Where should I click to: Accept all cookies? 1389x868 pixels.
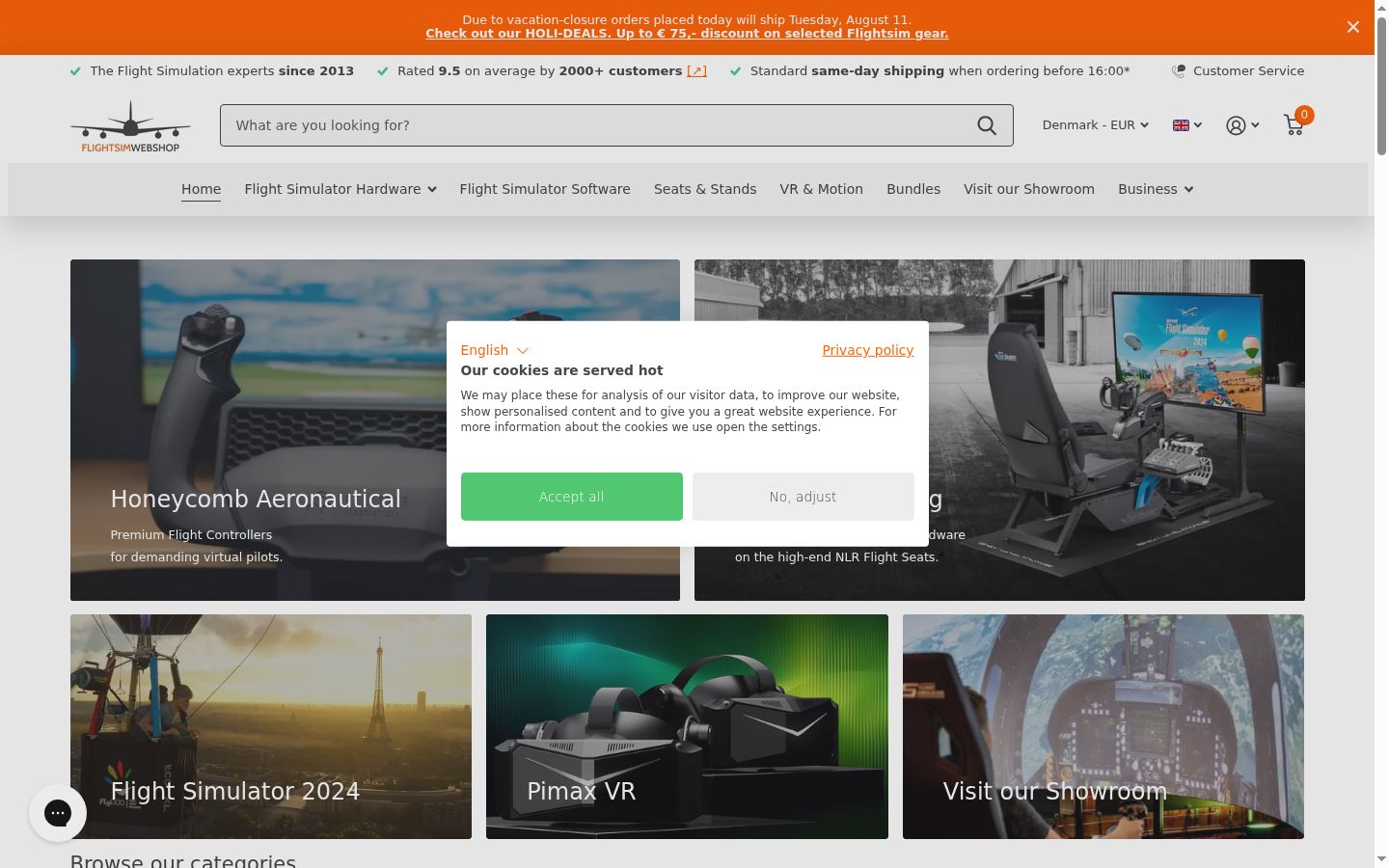click(x=572, y=497)
